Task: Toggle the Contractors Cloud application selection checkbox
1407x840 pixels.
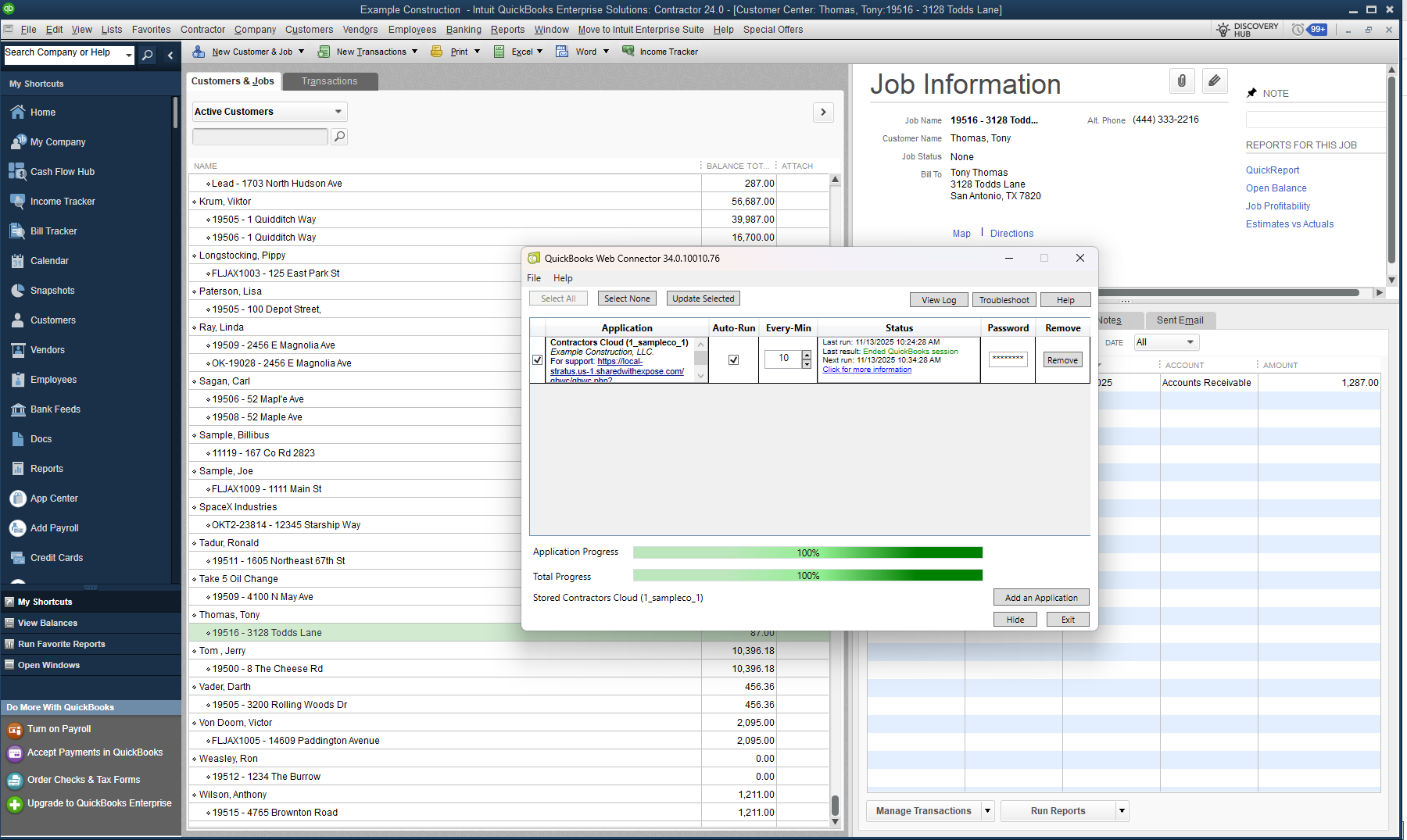Action: coord(537,360)
